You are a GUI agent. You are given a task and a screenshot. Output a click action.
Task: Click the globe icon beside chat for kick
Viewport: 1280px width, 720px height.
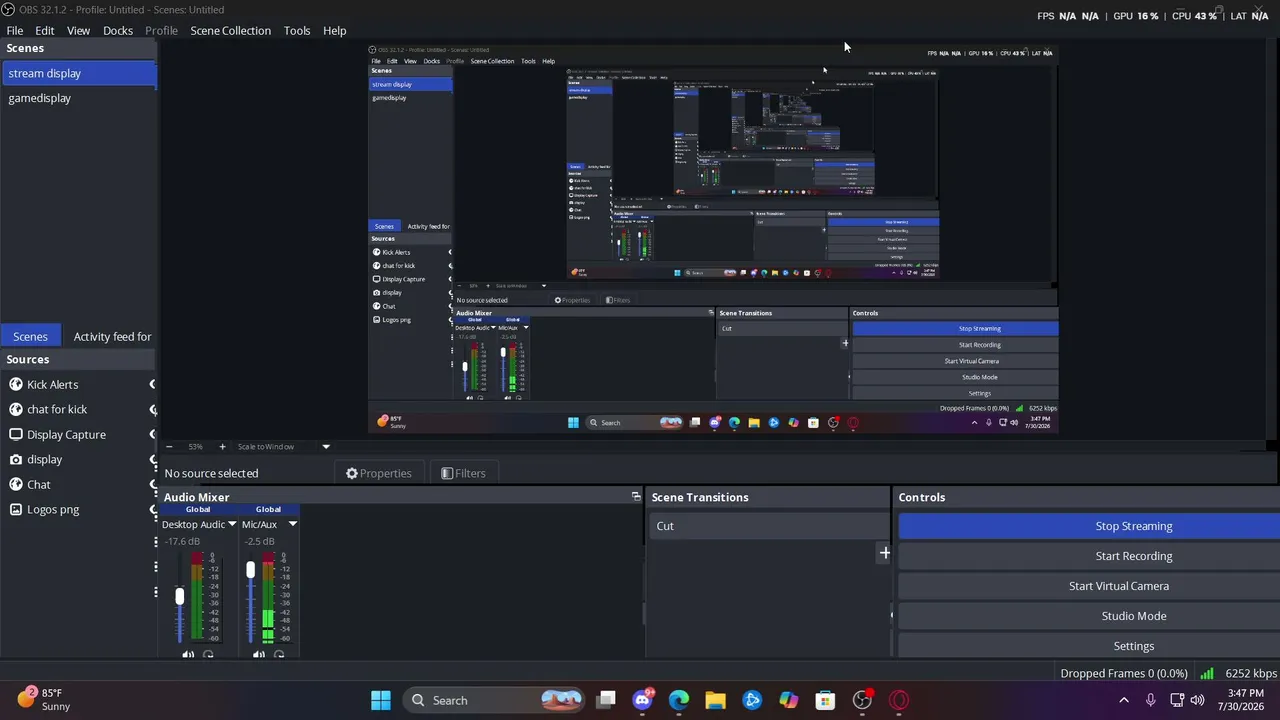(16, 409)
